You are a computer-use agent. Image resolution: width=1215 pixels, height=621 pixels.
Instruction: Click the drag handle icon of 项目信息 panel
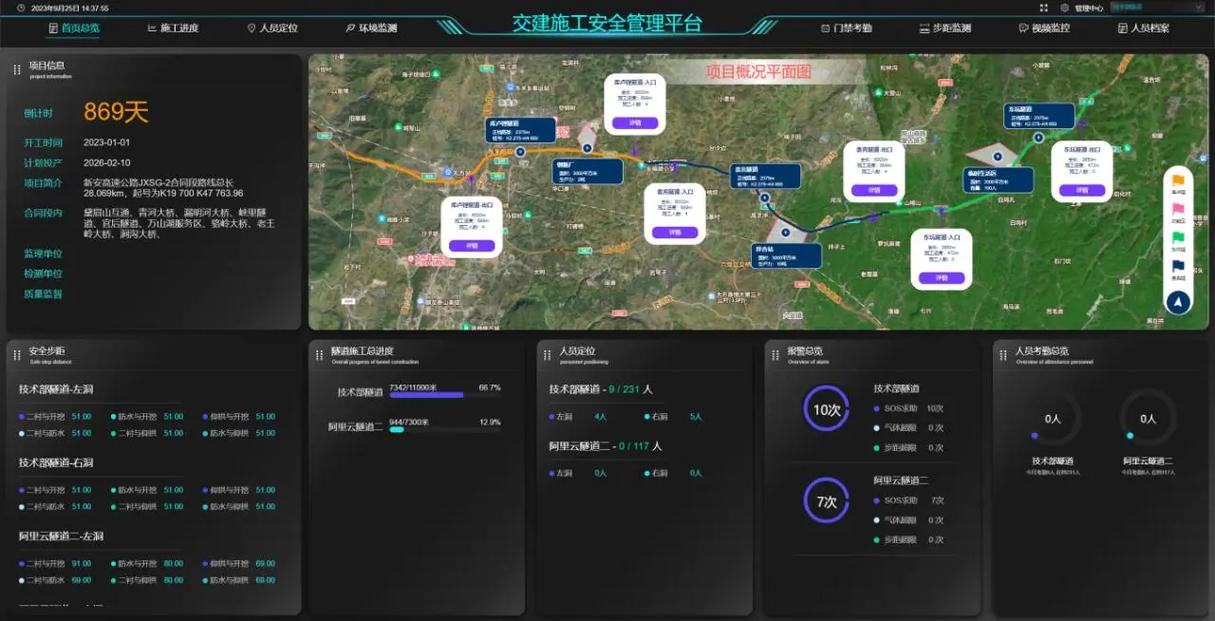(x=17, y=70)
